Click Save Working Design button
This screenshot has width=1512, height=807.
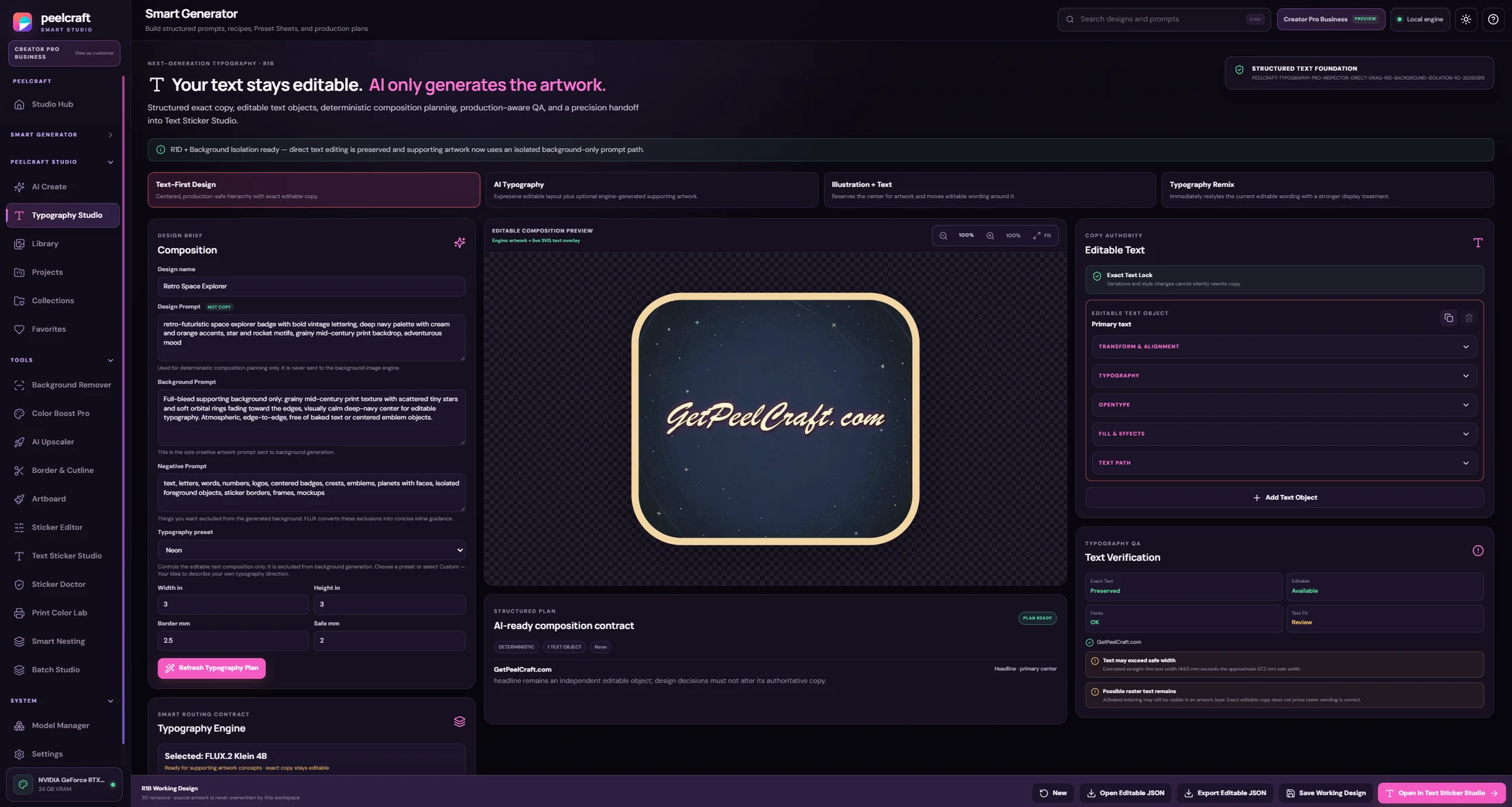point(1326,793)
